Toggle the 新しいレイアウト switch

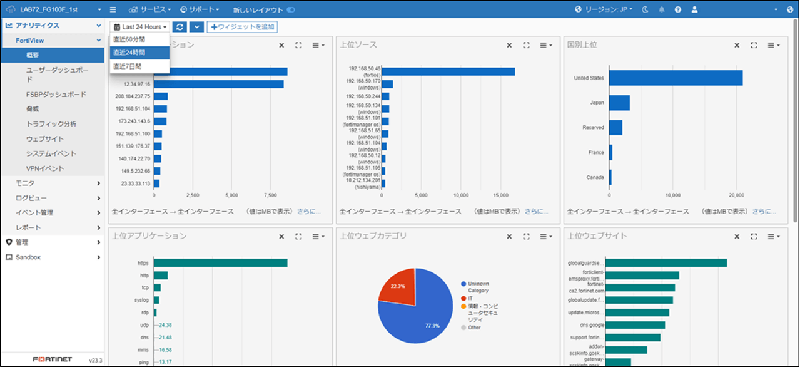[291, 10]
